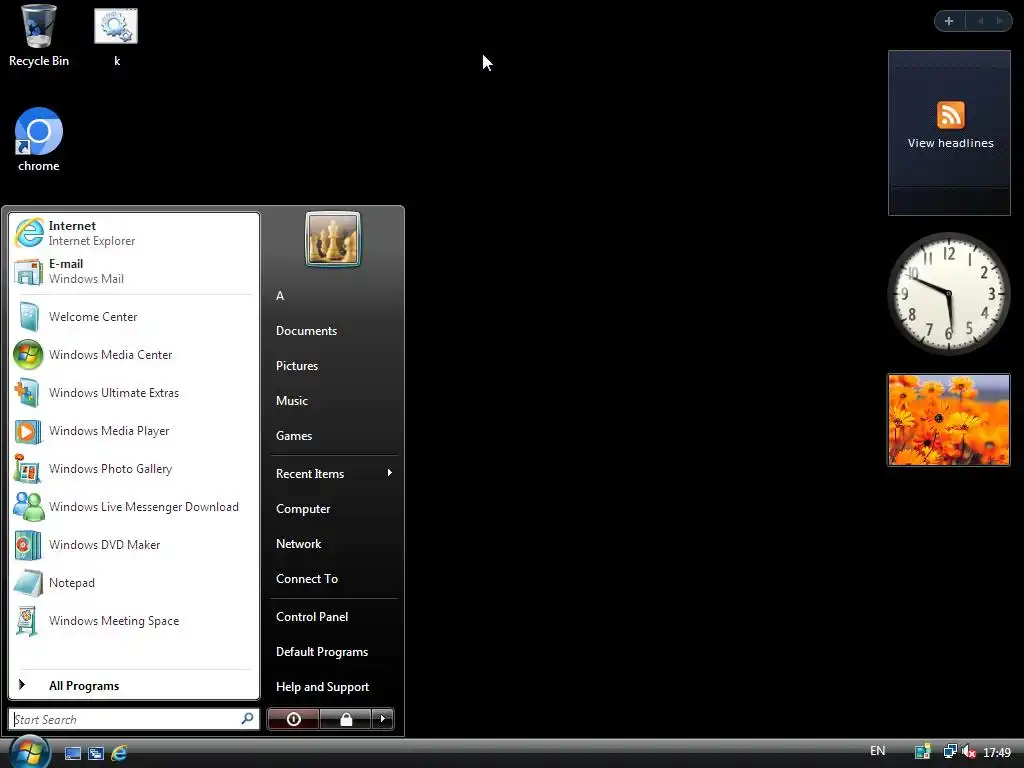
Task: Launch Windows Media Player
Action: point(134,431)
